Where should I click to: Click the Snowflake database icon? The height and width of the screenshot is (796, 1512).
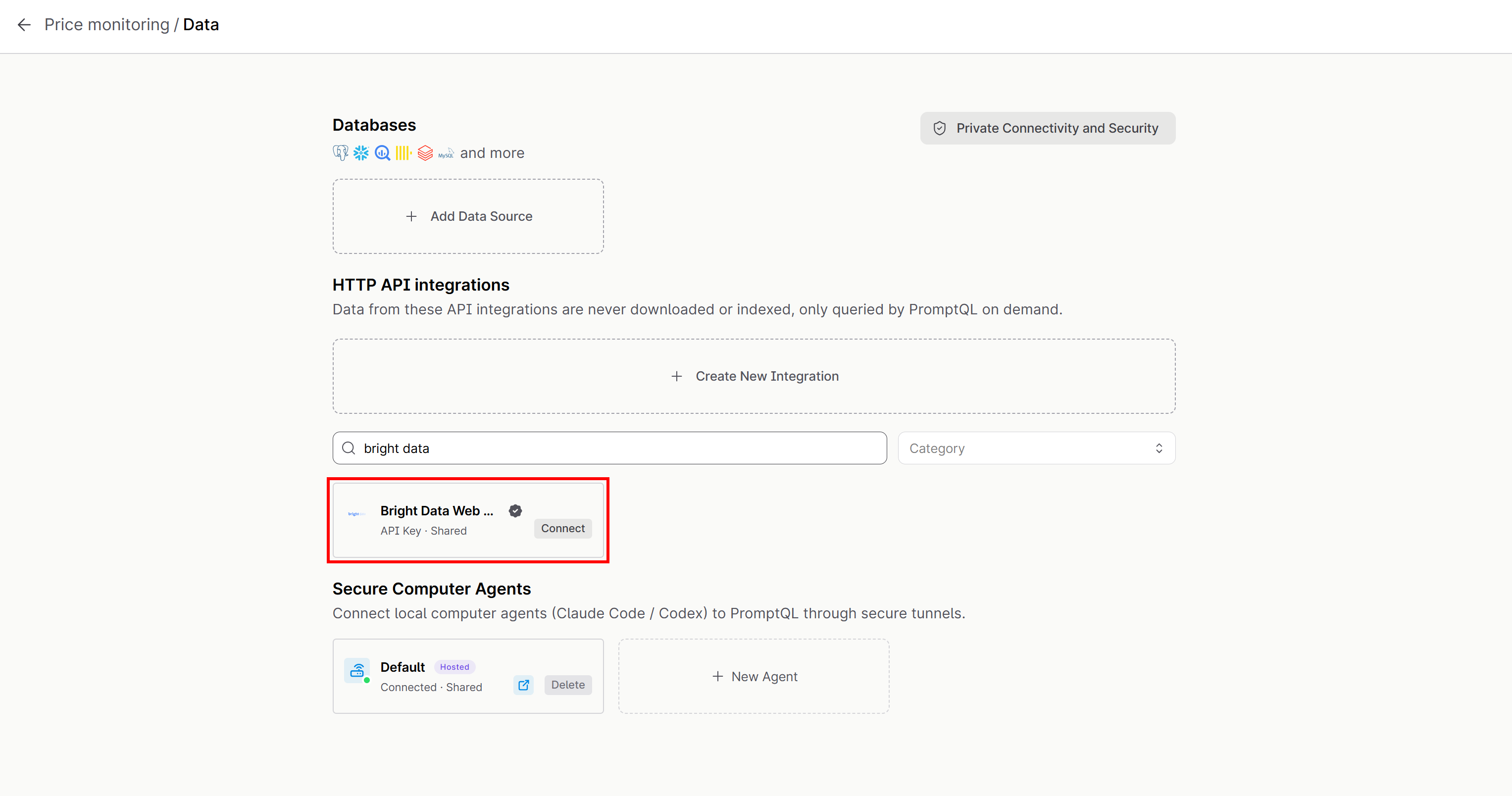point(361,152)
